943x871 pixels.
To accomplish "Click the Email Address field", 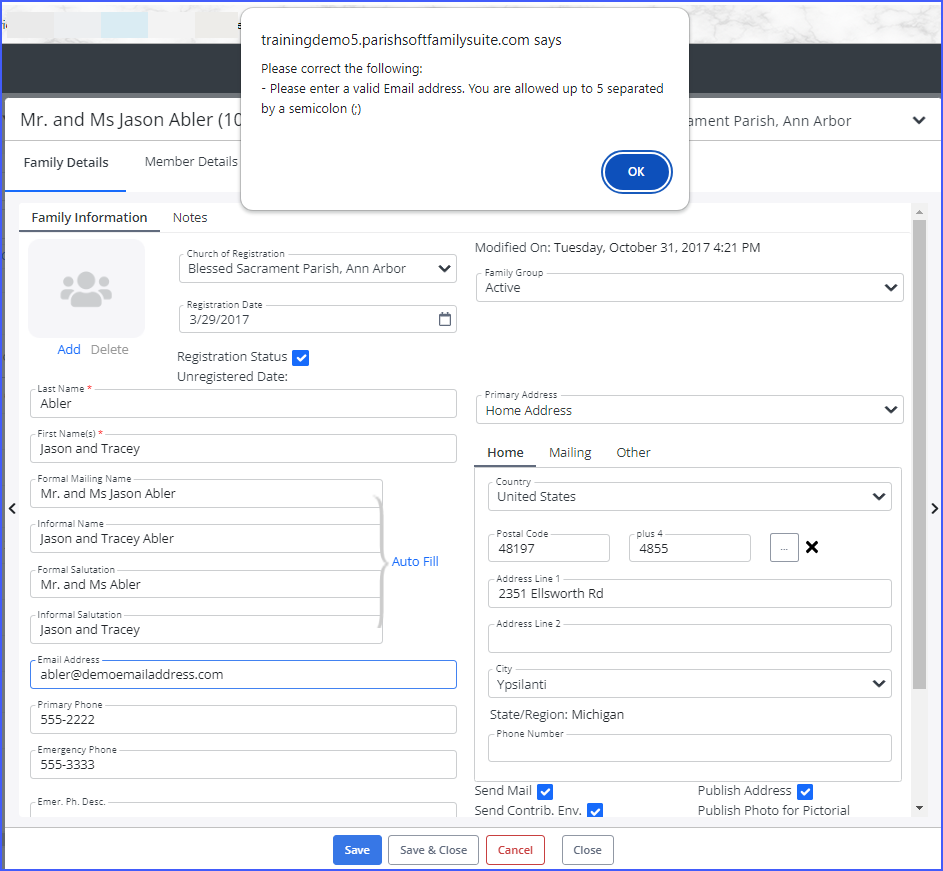I will point(243,674).
